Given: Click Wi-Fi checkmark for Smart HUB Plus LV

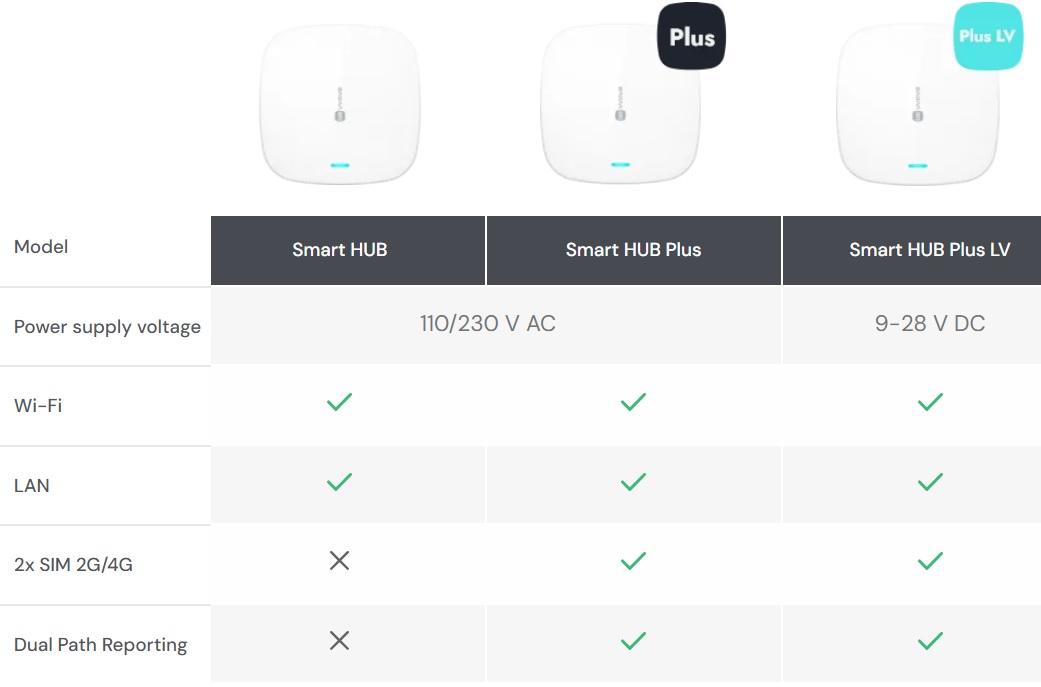Looking at the screenshot, I should pos(930,402).
